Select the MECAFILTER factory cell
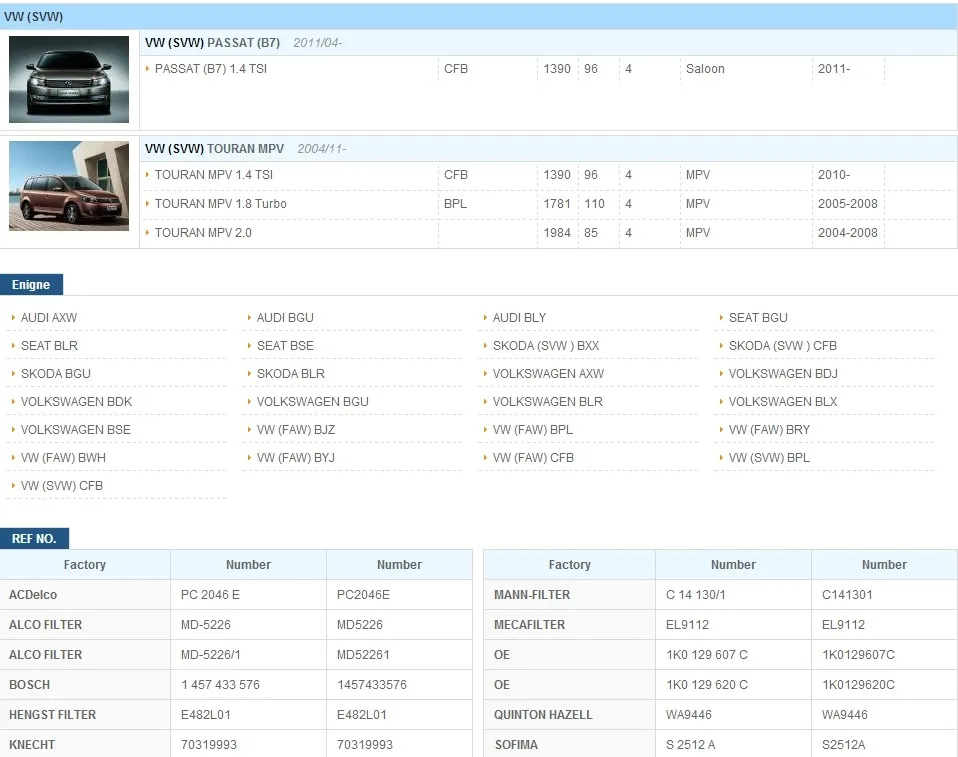This screenshot has width=958, height=757. click(569, 625)
